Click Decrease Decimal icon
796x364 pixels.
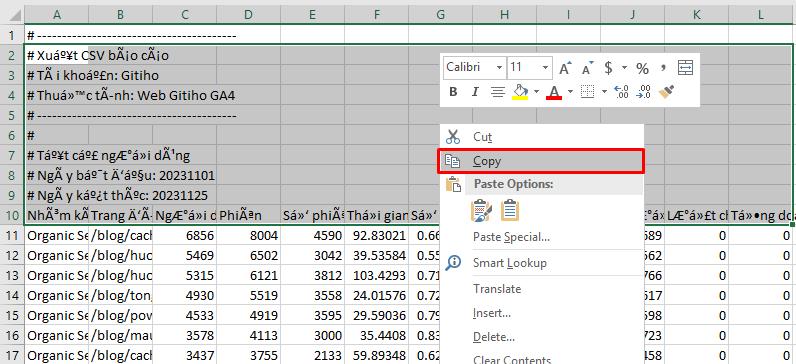point(644,92)
